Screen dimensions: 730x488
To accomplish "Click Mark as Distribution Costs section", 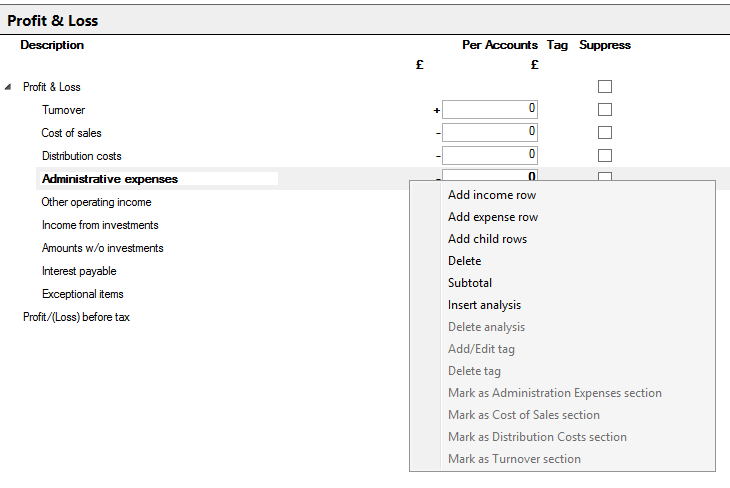I will [x=537, y=437].
